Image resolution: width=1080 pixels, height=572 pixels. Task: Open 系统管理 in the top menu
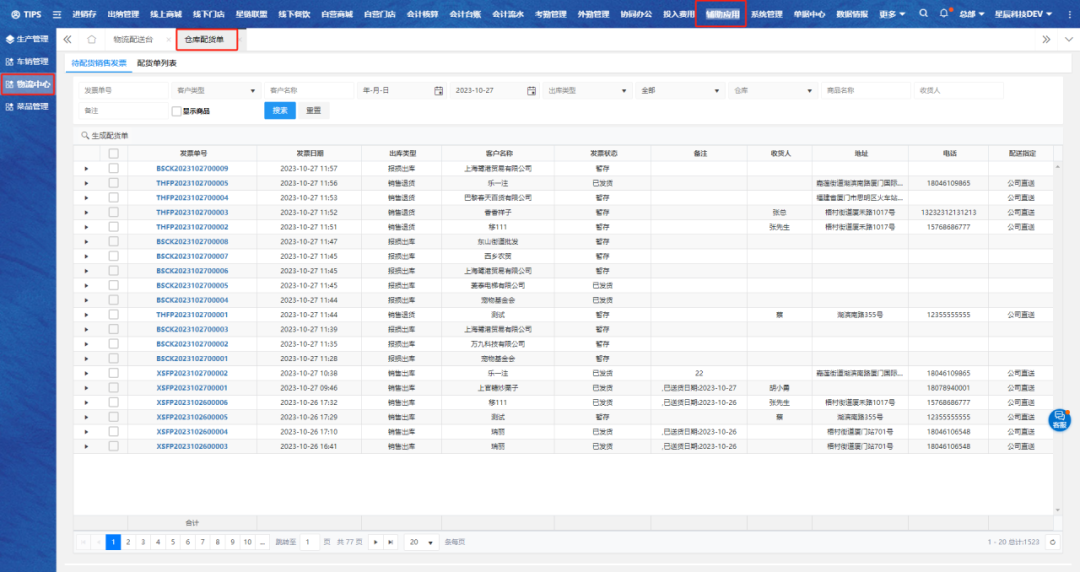pyautogui.click(x=767, y=14)
